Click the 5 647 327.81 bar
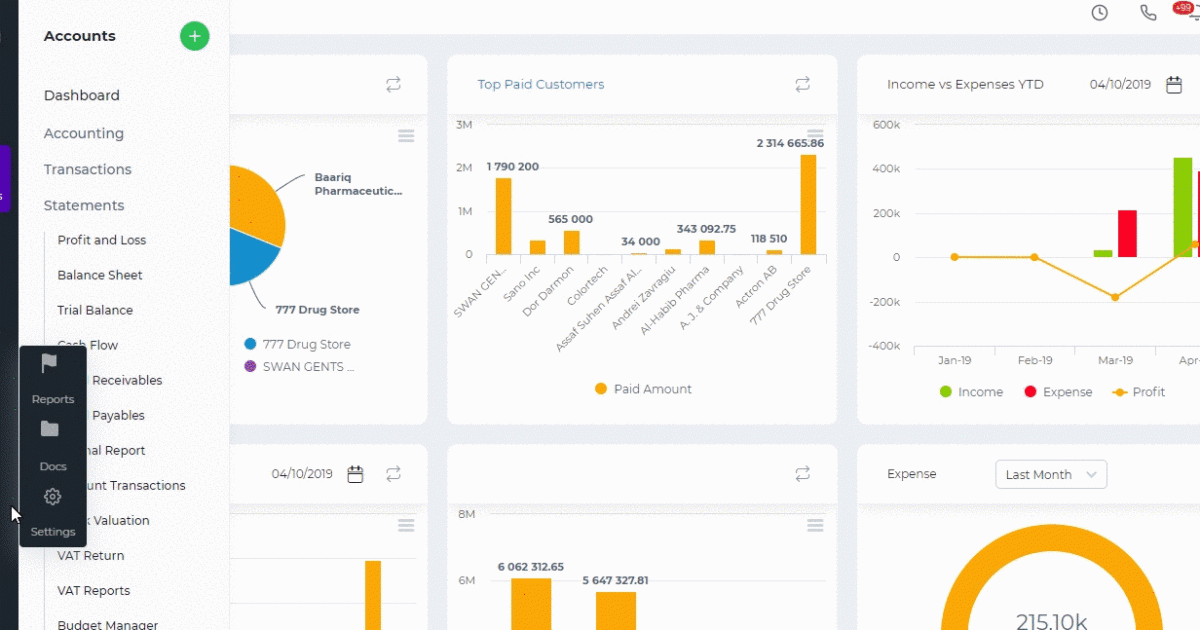The width and height of the screenshot is (1200, 630). click(x=616, y=611)
